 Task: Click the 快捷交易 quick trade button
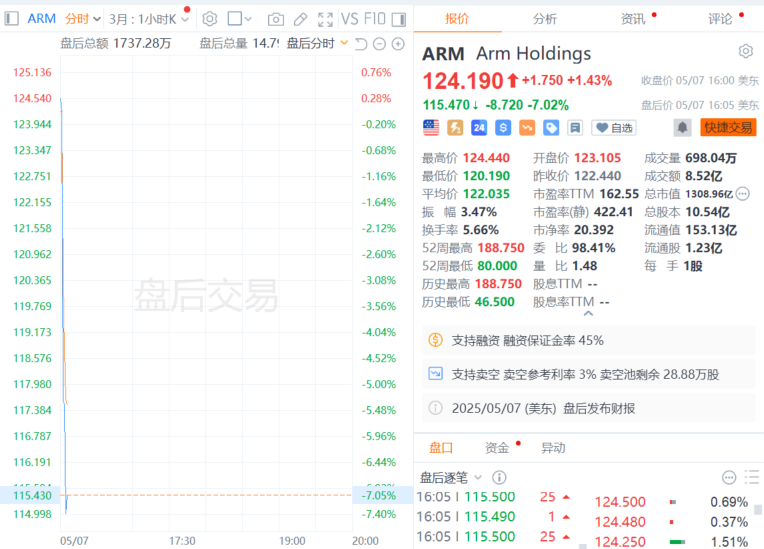[x=728, y=128]
